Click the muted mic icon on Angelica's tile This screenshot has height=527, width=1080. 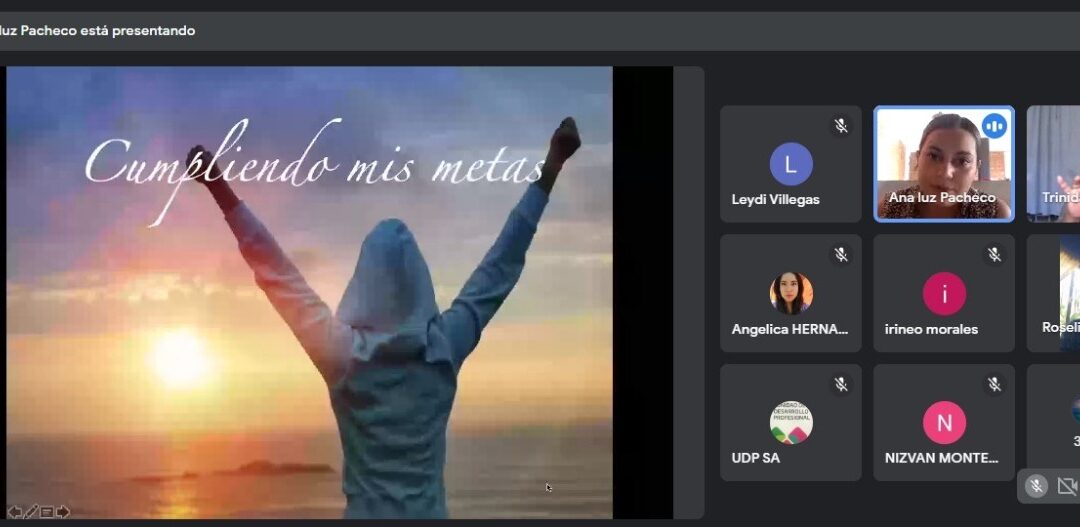tap(841, 255)
